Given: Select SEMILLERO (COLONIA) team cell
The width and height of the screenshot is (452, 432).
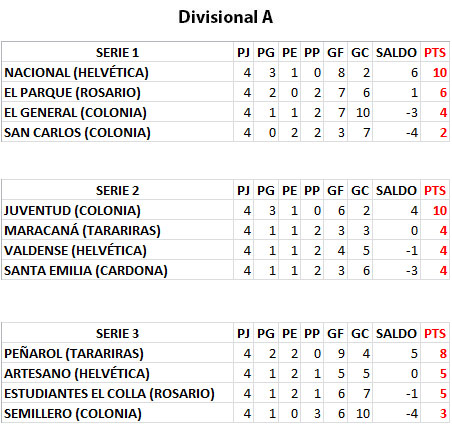Looking at the screenshot, I should coord(117,413).
